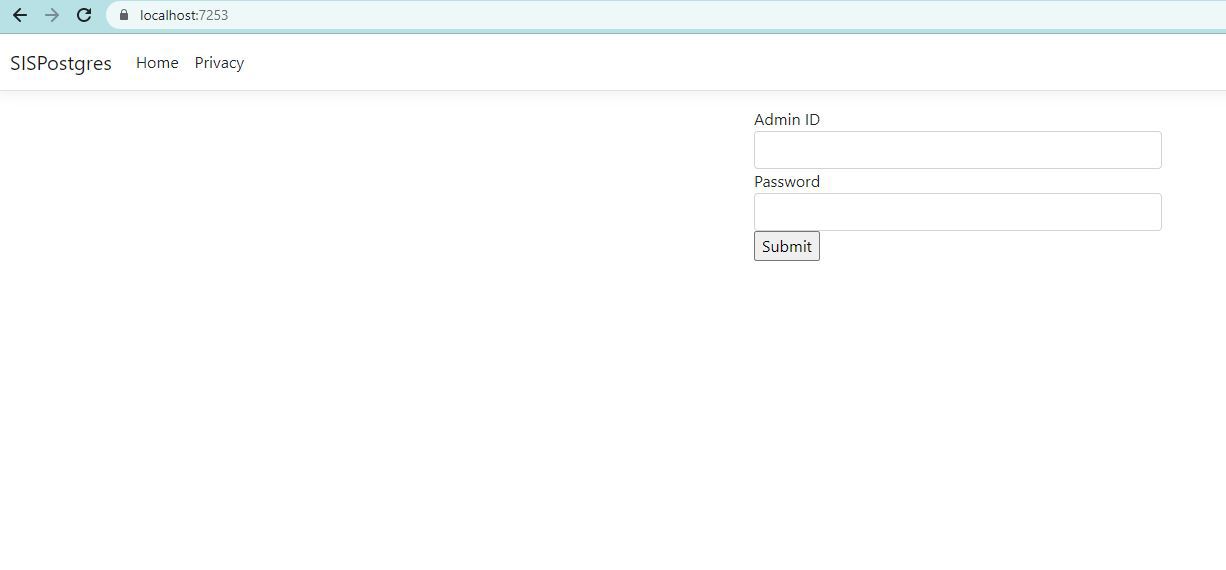Open the Privacy nav link
The height and width of the screenshot is (570, 1226).
coord(219,63)
